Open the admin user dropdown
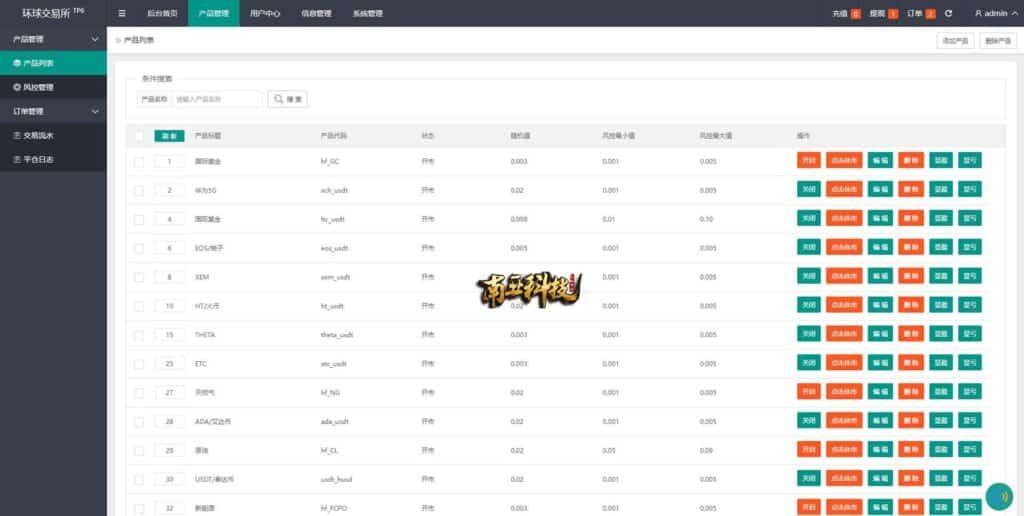The height and width of the screenshot is (516, 1024). (x=991, y=14)
